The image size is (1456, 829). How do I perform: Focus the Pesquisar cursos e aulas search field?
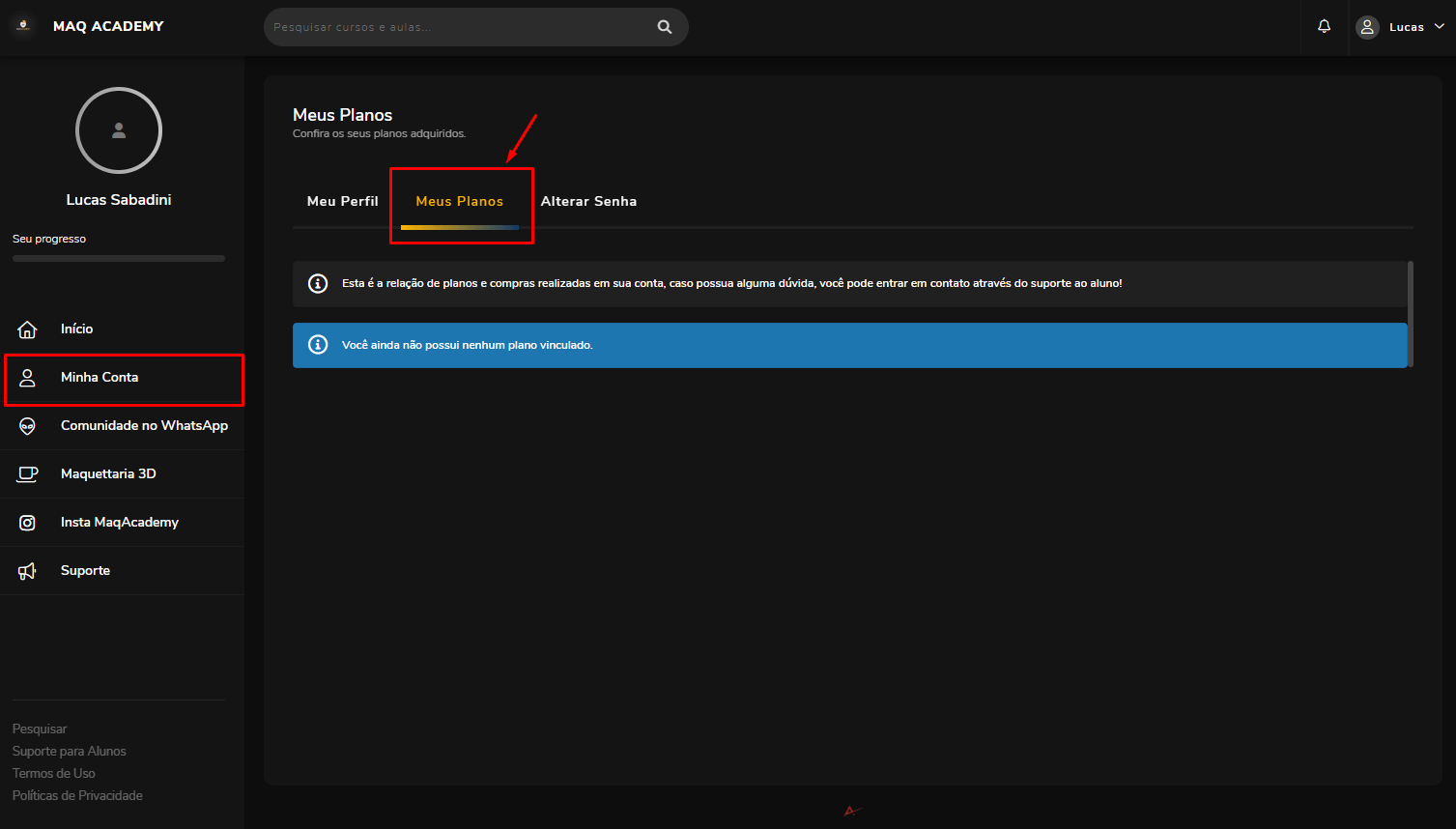point(454,27)
